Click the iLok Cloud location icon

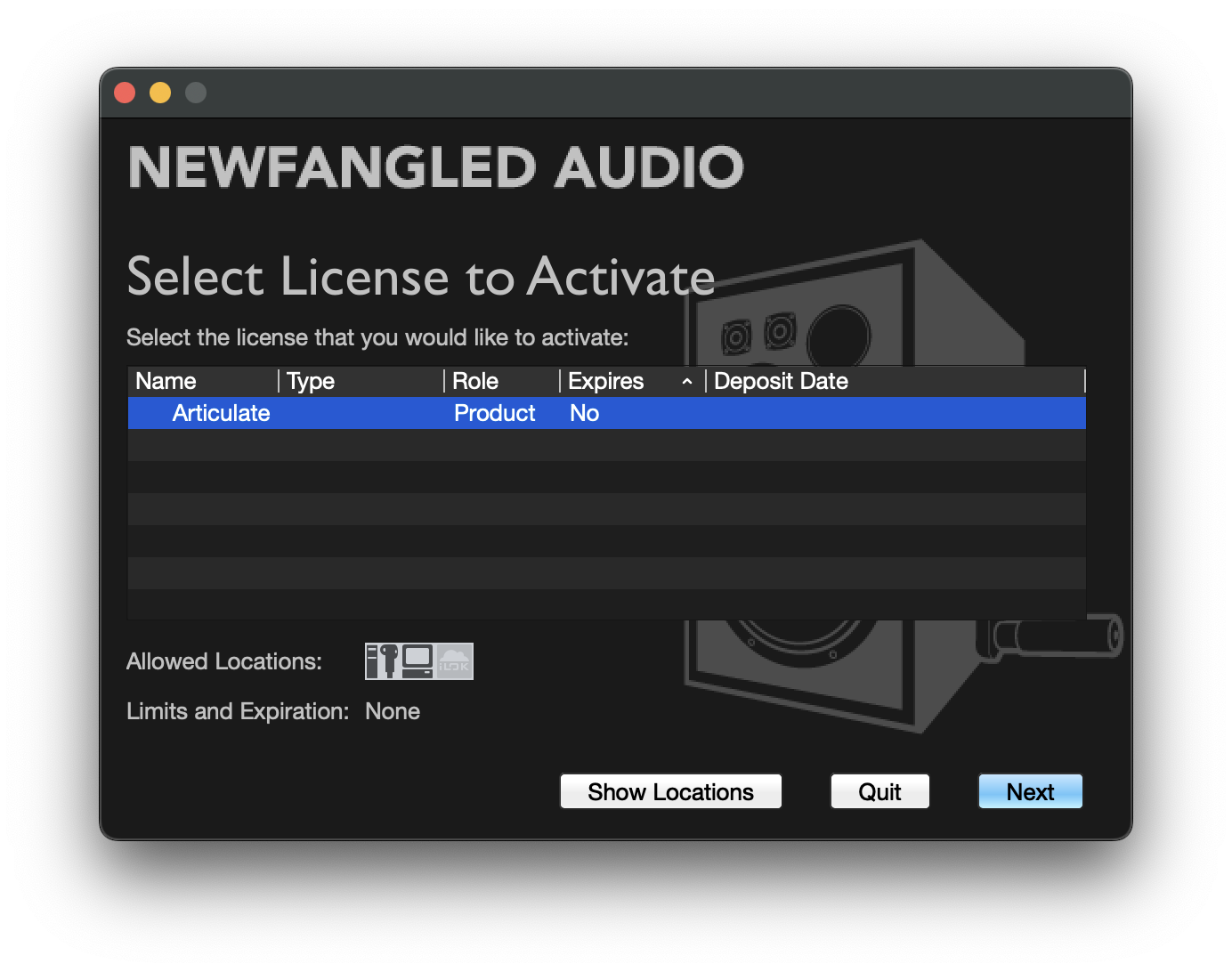pos(454,661)
